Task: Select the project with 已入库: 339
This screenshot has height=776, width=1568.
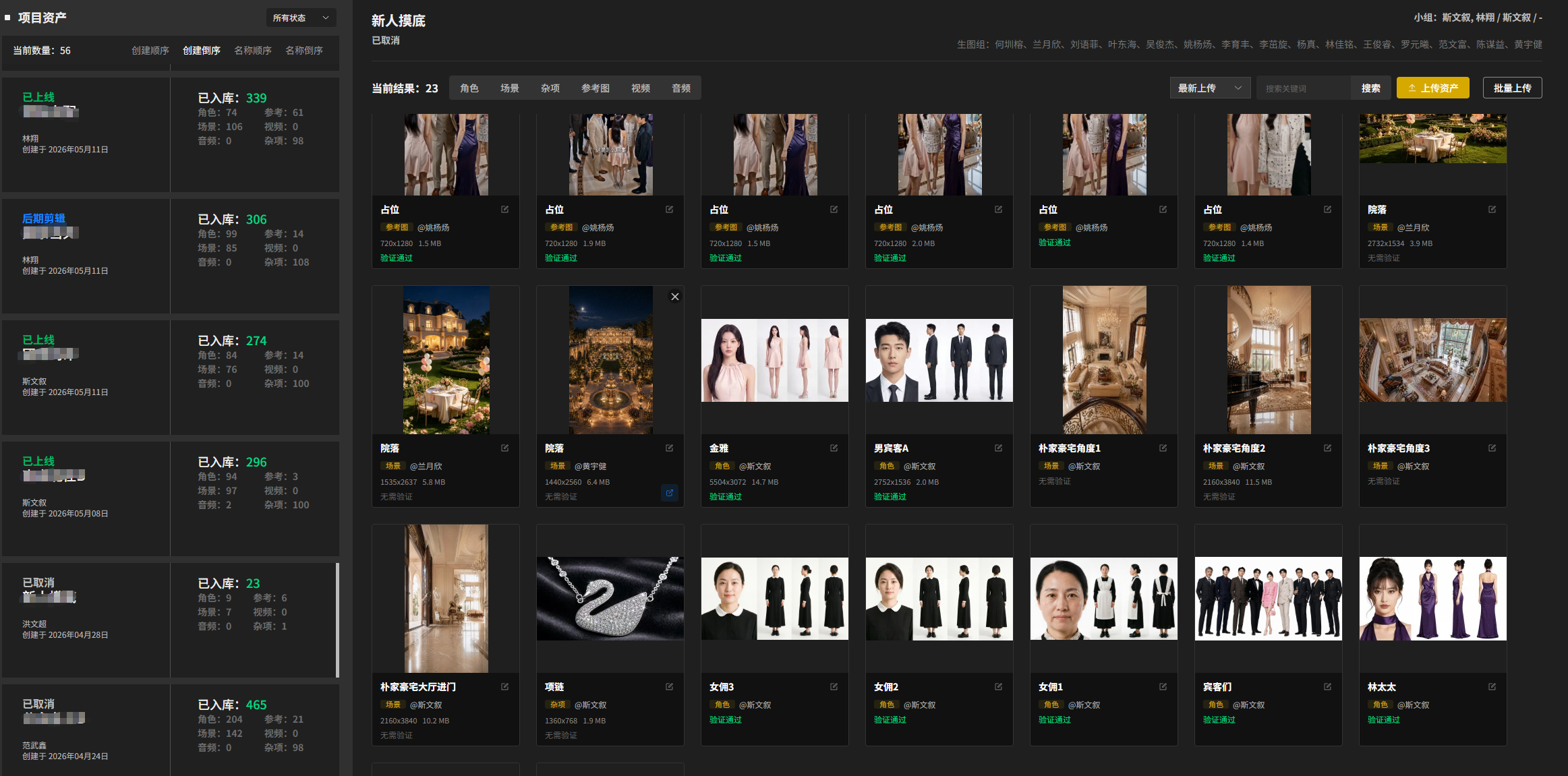Action: click(x=171, y=135)
